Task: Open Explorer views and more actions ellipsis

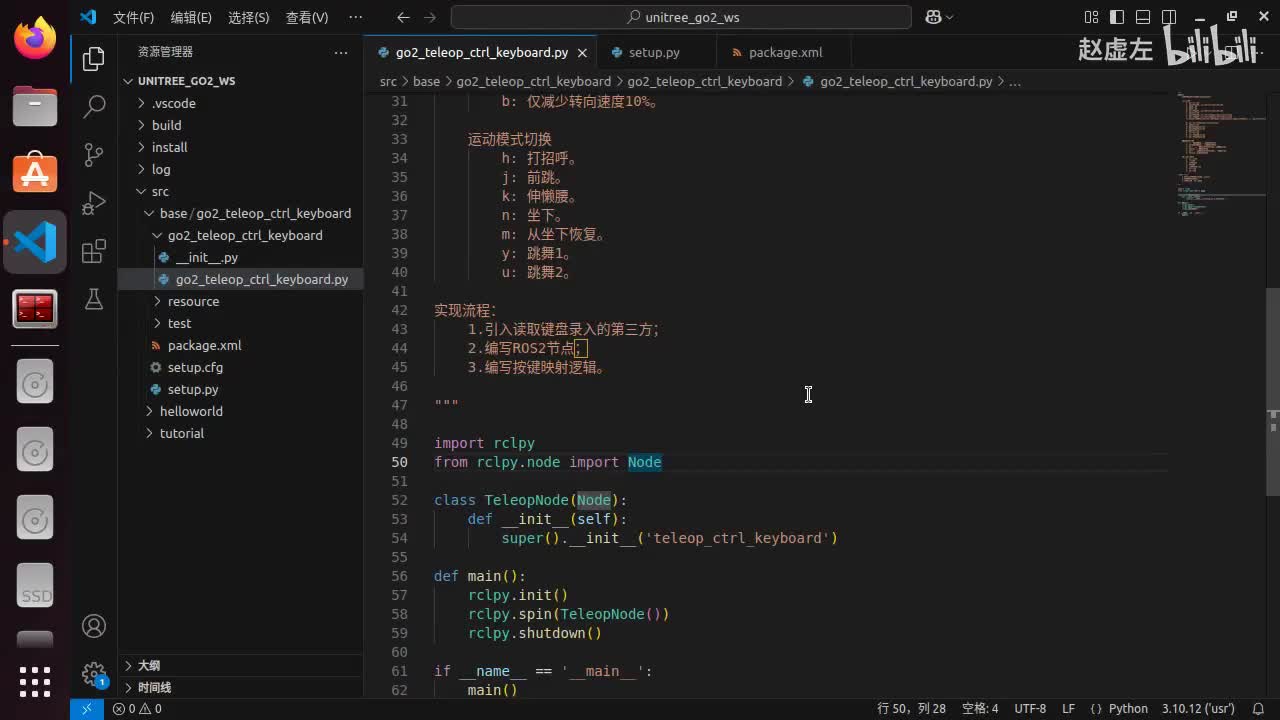Action: [x=341, y=52]
